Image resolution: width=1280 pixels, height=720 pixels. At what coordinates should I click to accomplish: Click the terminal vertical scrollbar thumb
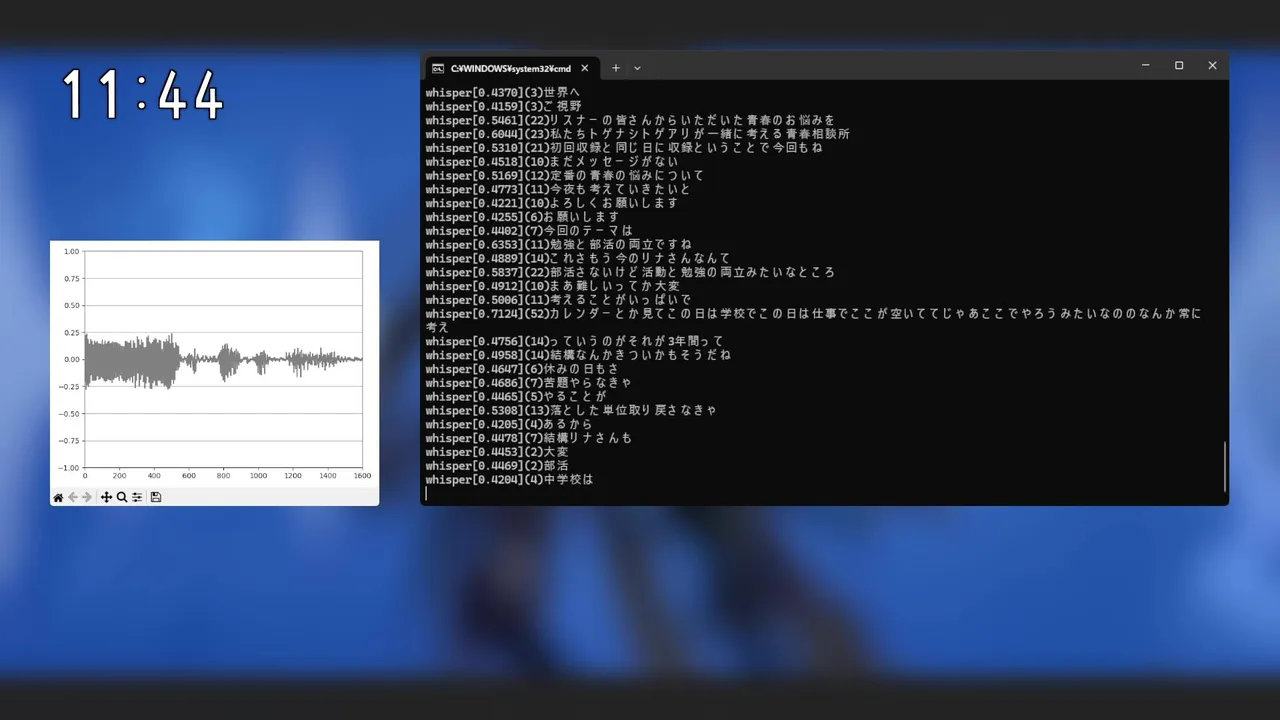[1224, 466]
